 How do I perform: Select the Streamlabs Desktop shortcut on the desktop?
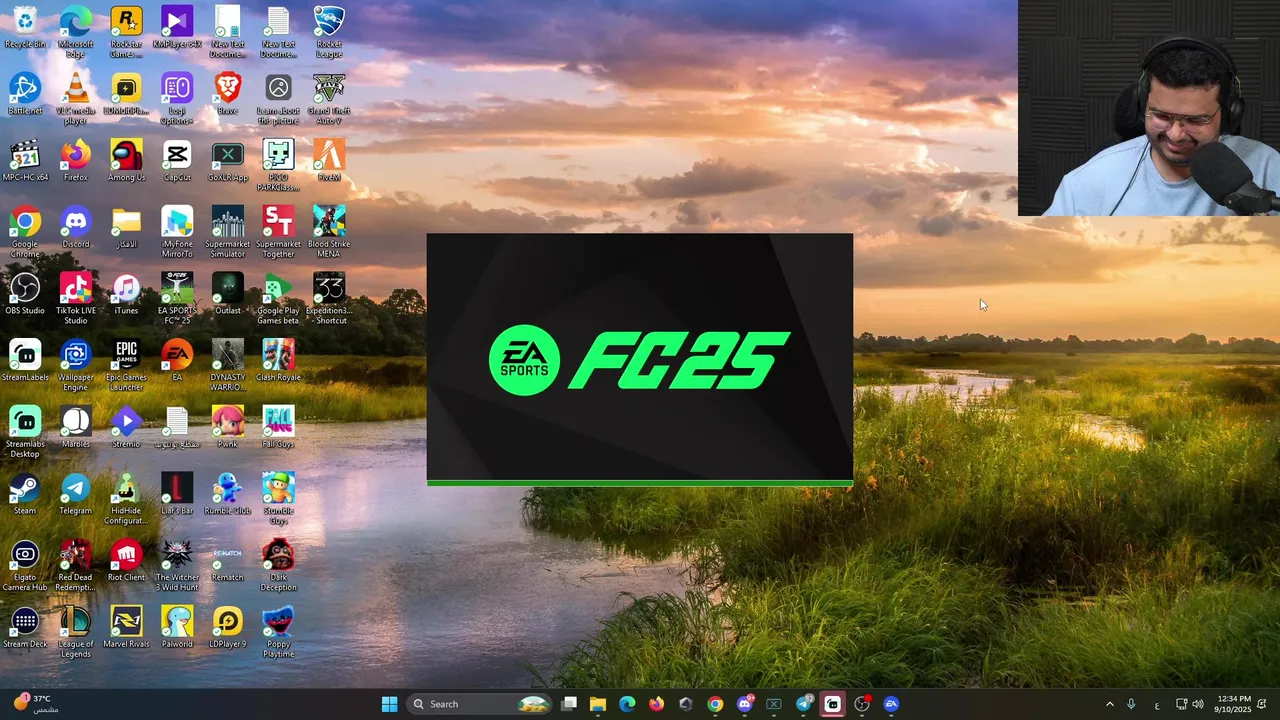click(25, 432)
